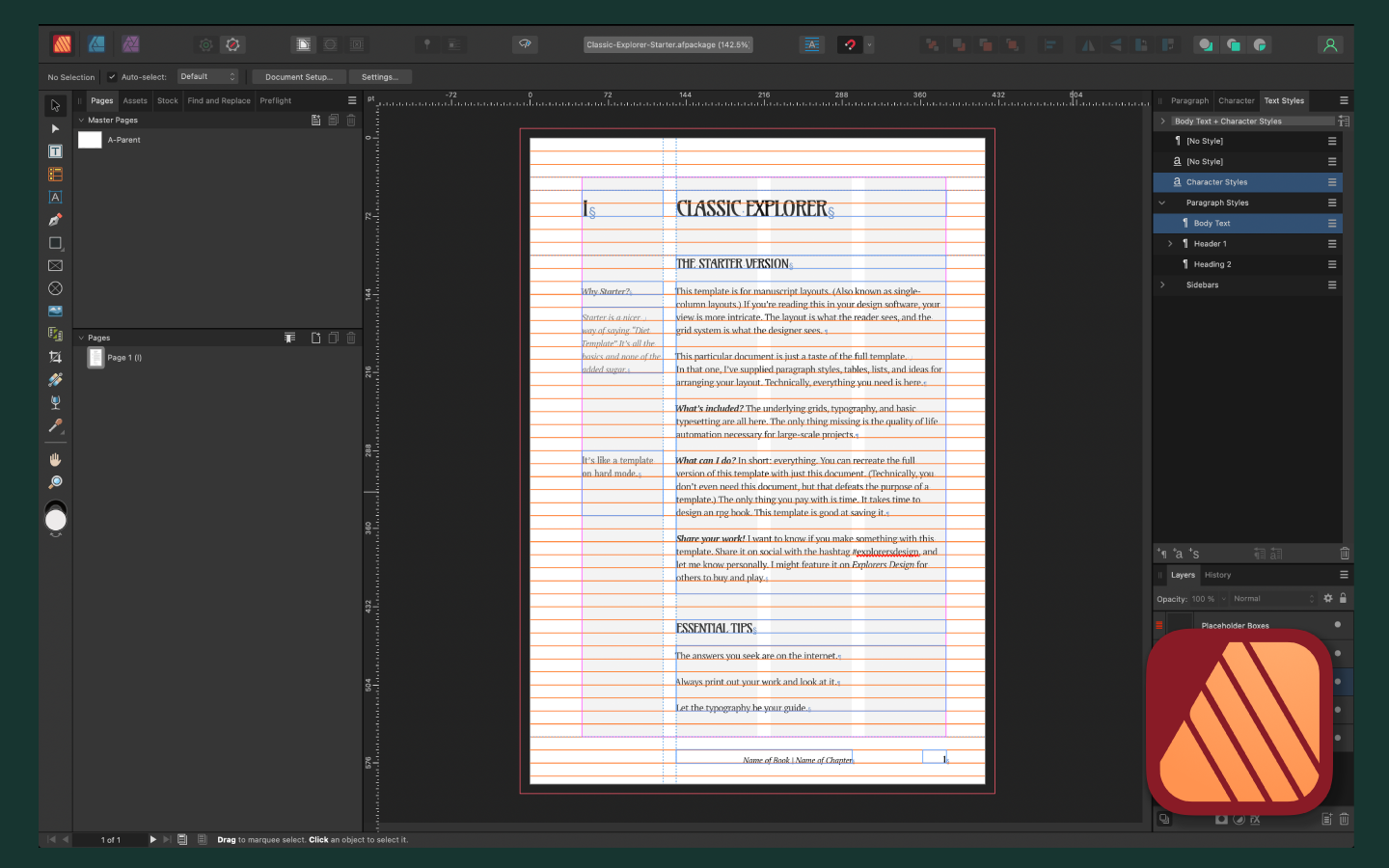Viewport: 1389px width, 868px height.
Task: Select the Picture Frame Rectangle tool
Action: point(55,266)
